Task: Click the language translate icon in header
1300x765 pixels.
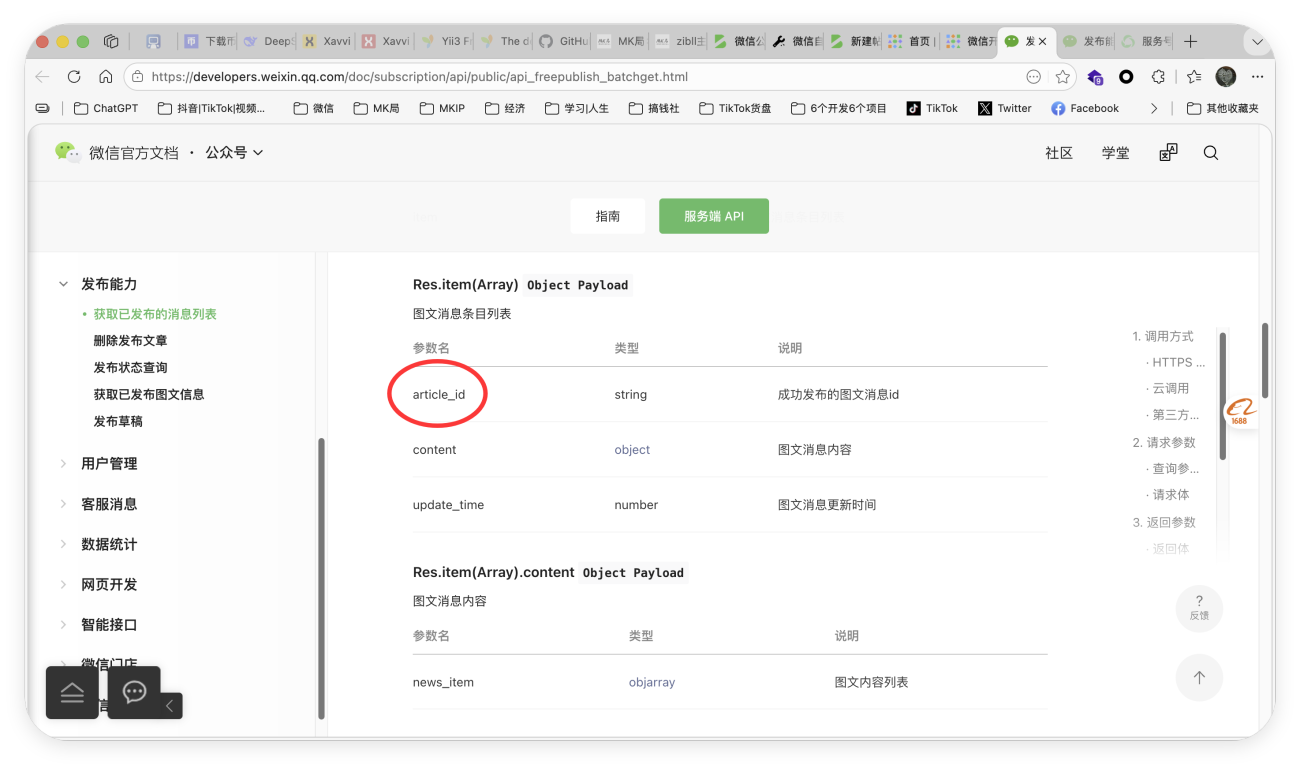Action: click(1168, 153)
